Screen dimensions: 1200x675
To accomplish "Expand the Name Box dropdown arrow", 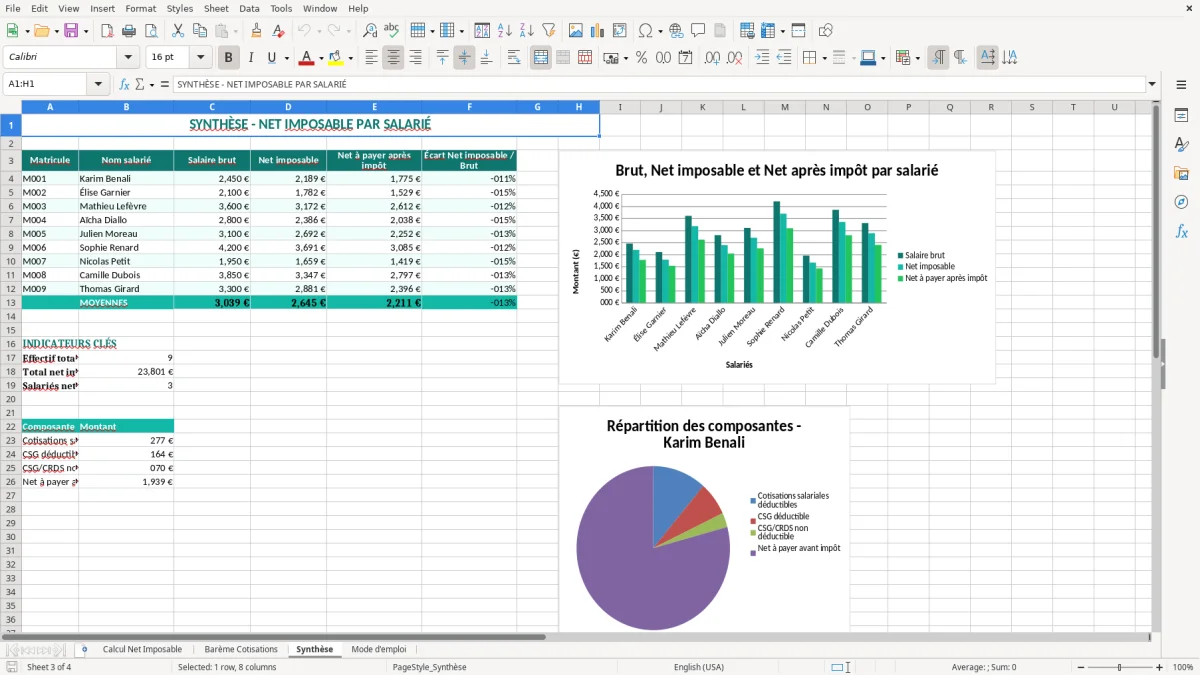I will pos(99,85).
